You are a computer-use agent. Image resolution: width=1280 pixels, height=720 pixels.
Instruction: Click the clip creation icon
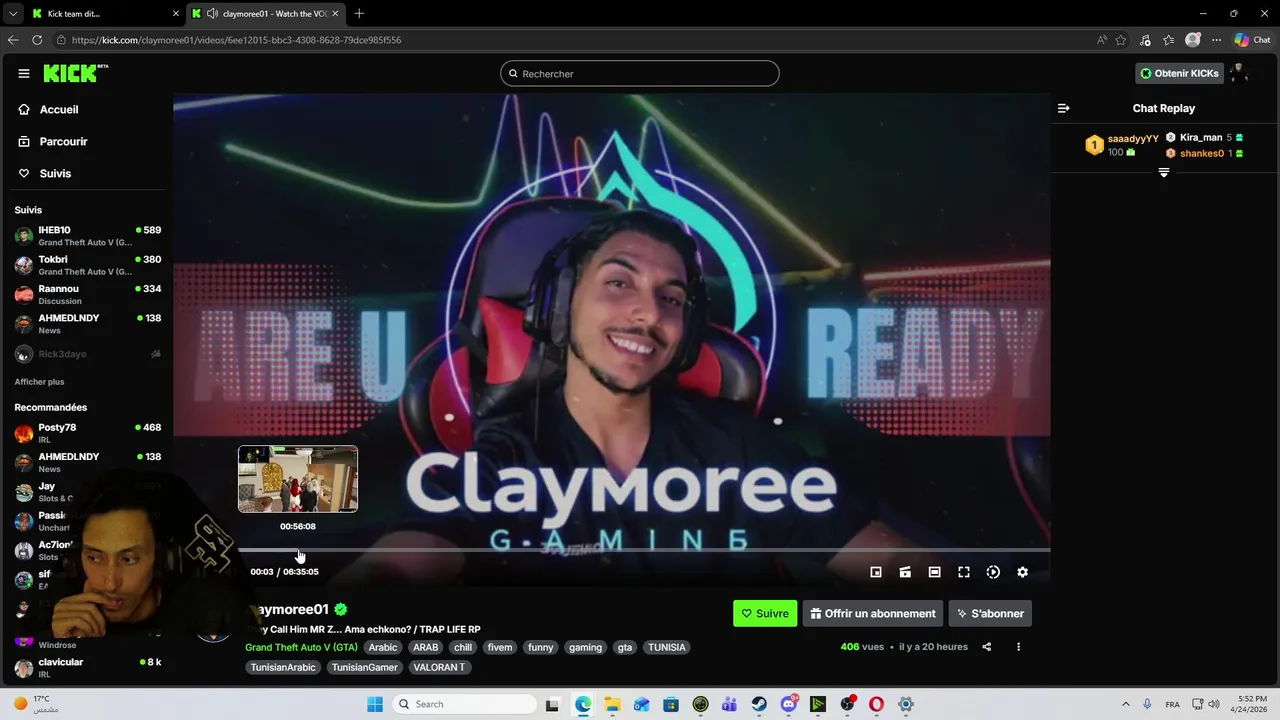point(905,572)
